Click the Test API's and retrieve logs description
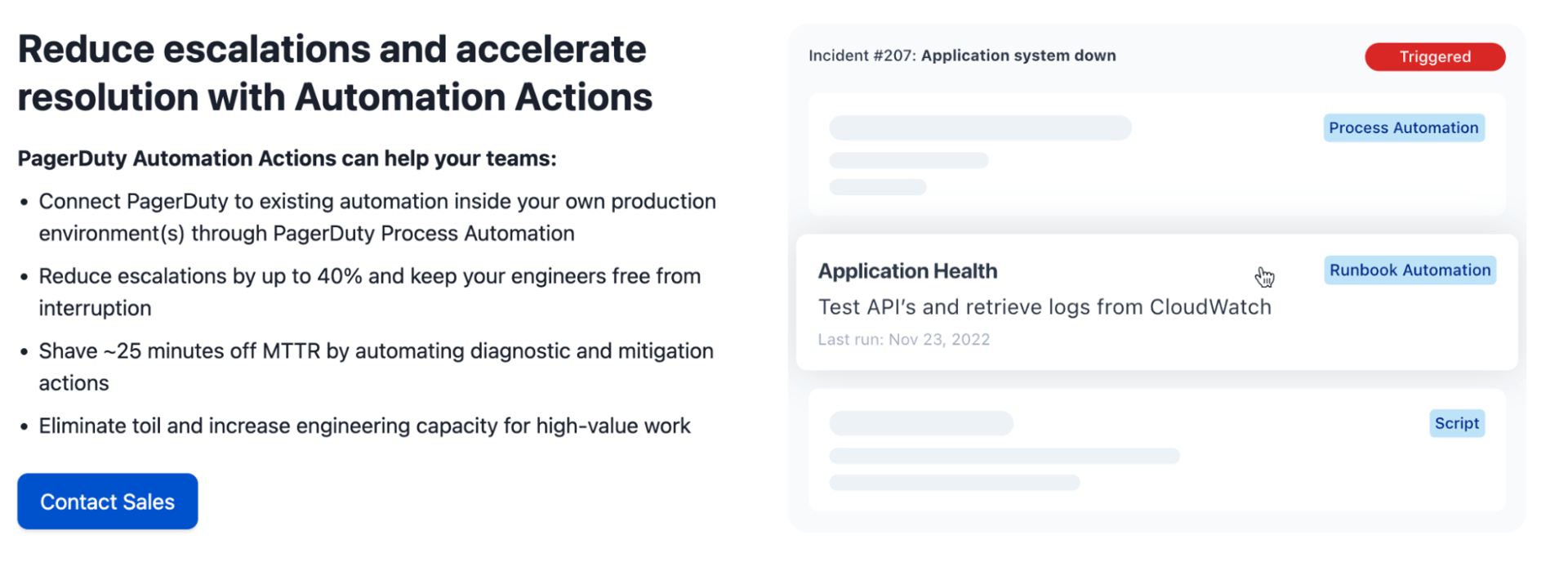Screen dimensions: 1568x580 pos(1044,307)
